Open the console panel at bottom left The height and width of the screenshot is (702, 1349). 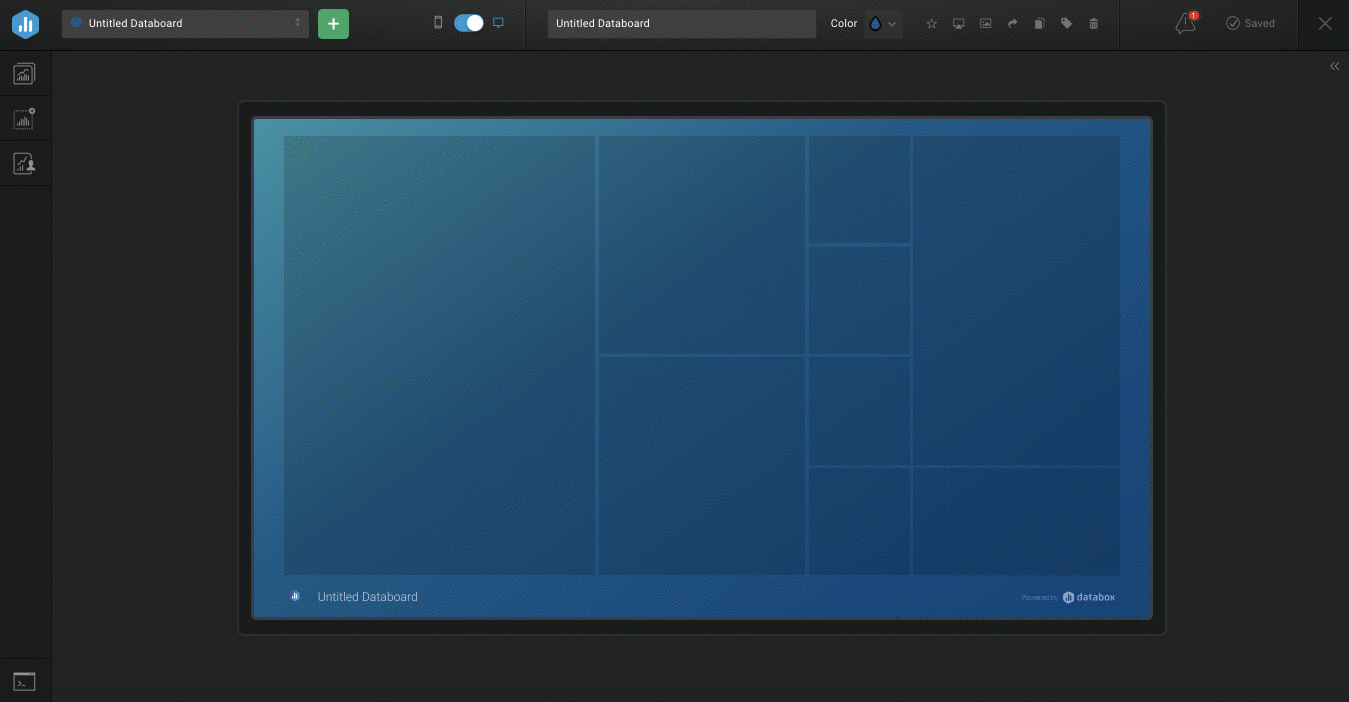click(x=24, y=682)
